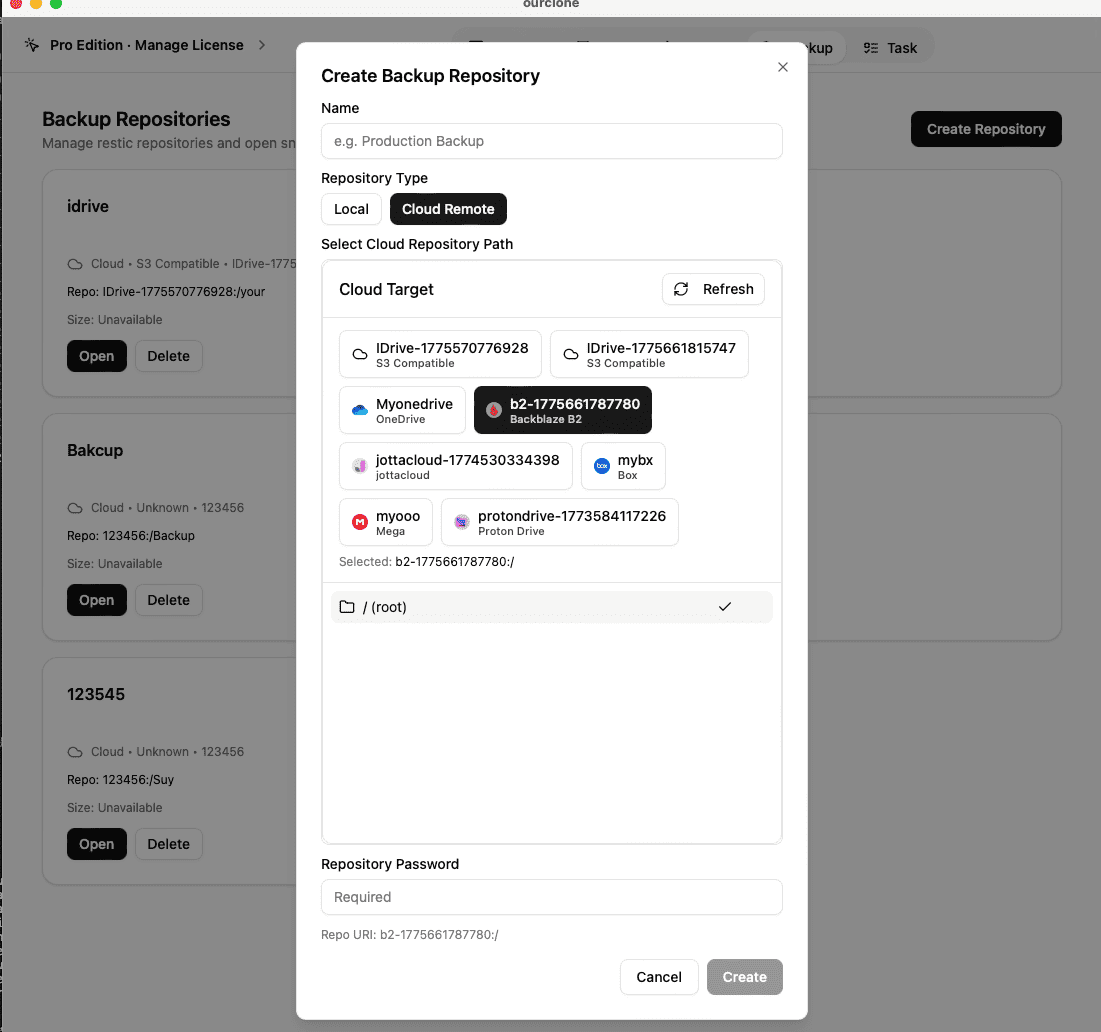Click the jottacloud provider icon
This screenshot has width=1101, height=1032.
pyautogui.click(x=359, y=465)
